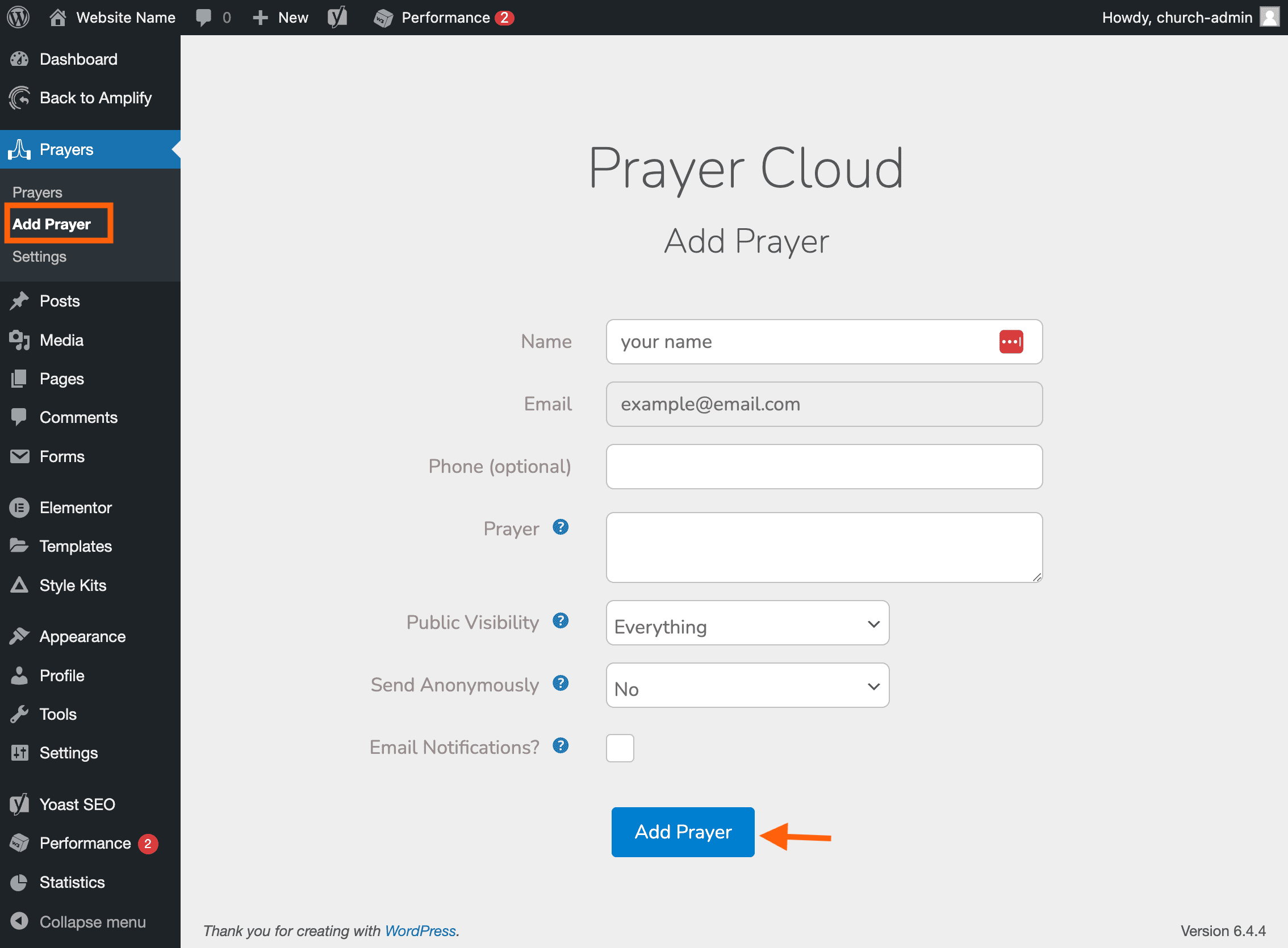Click the comments bubble icon in admin bar
Image resolution: width=1288 pixels, height=948 pixels.
(x=204, y=17)
